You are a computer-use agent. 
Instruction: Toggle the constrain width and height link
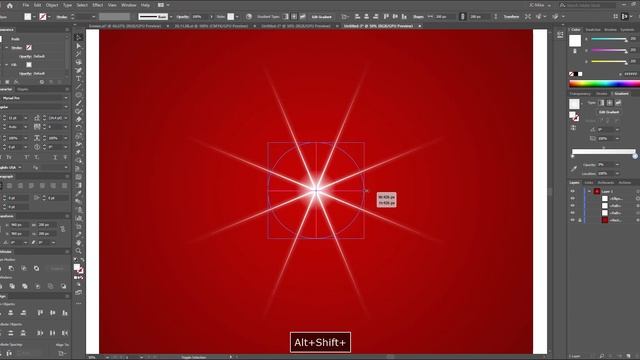[462, 17]
